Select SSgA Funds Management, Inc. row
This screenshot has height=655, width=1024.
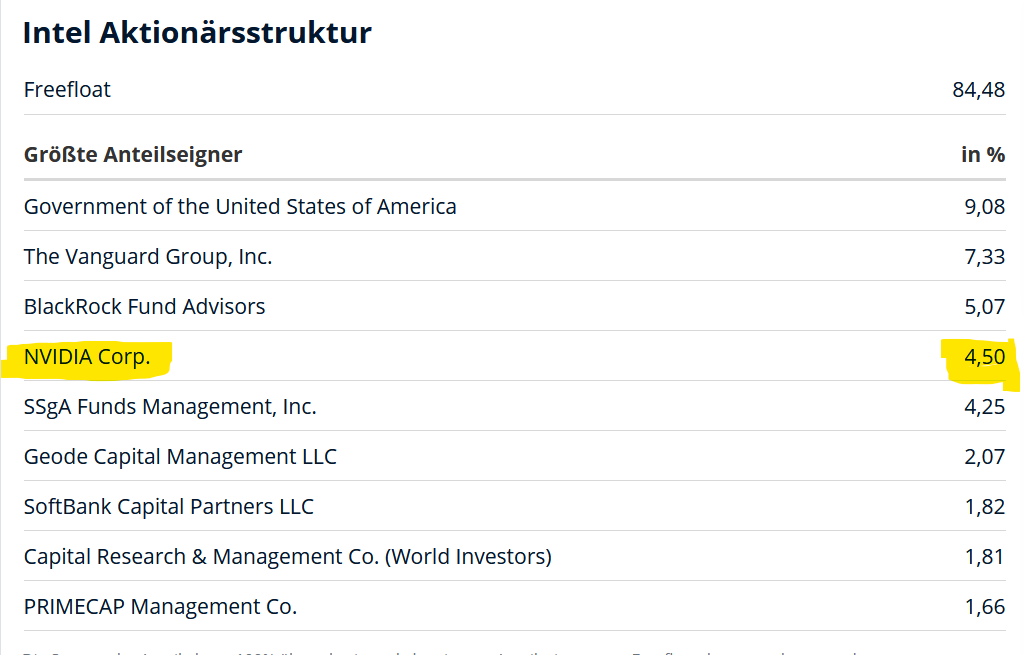(x=170, y=407)
